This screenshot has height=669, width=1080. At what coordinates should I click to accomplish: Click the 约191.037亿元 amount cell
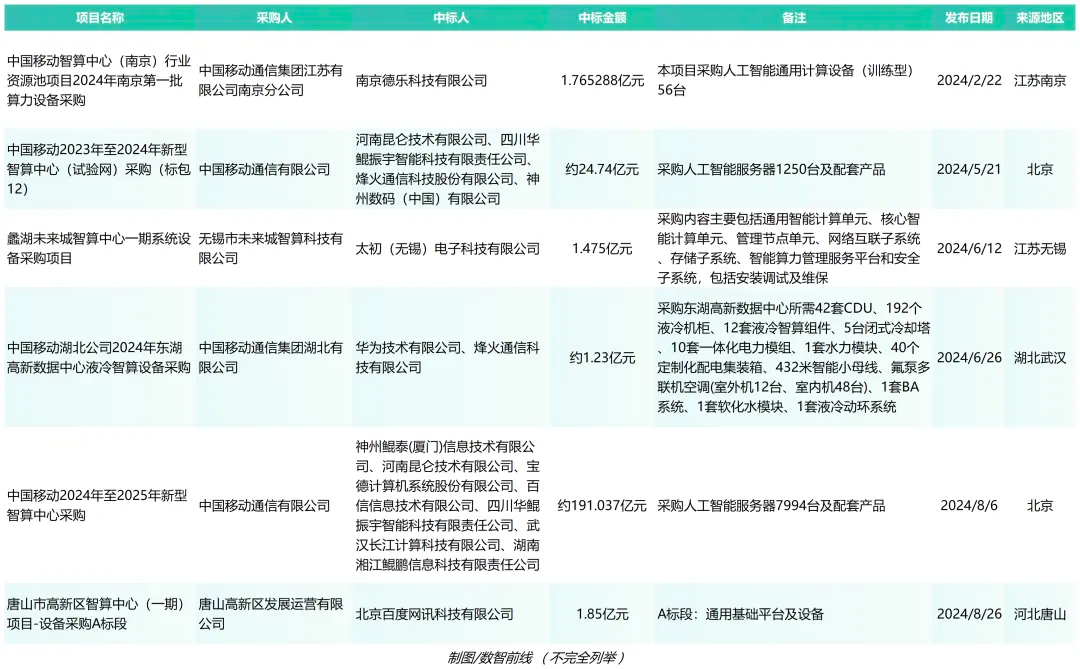(602, 505)
